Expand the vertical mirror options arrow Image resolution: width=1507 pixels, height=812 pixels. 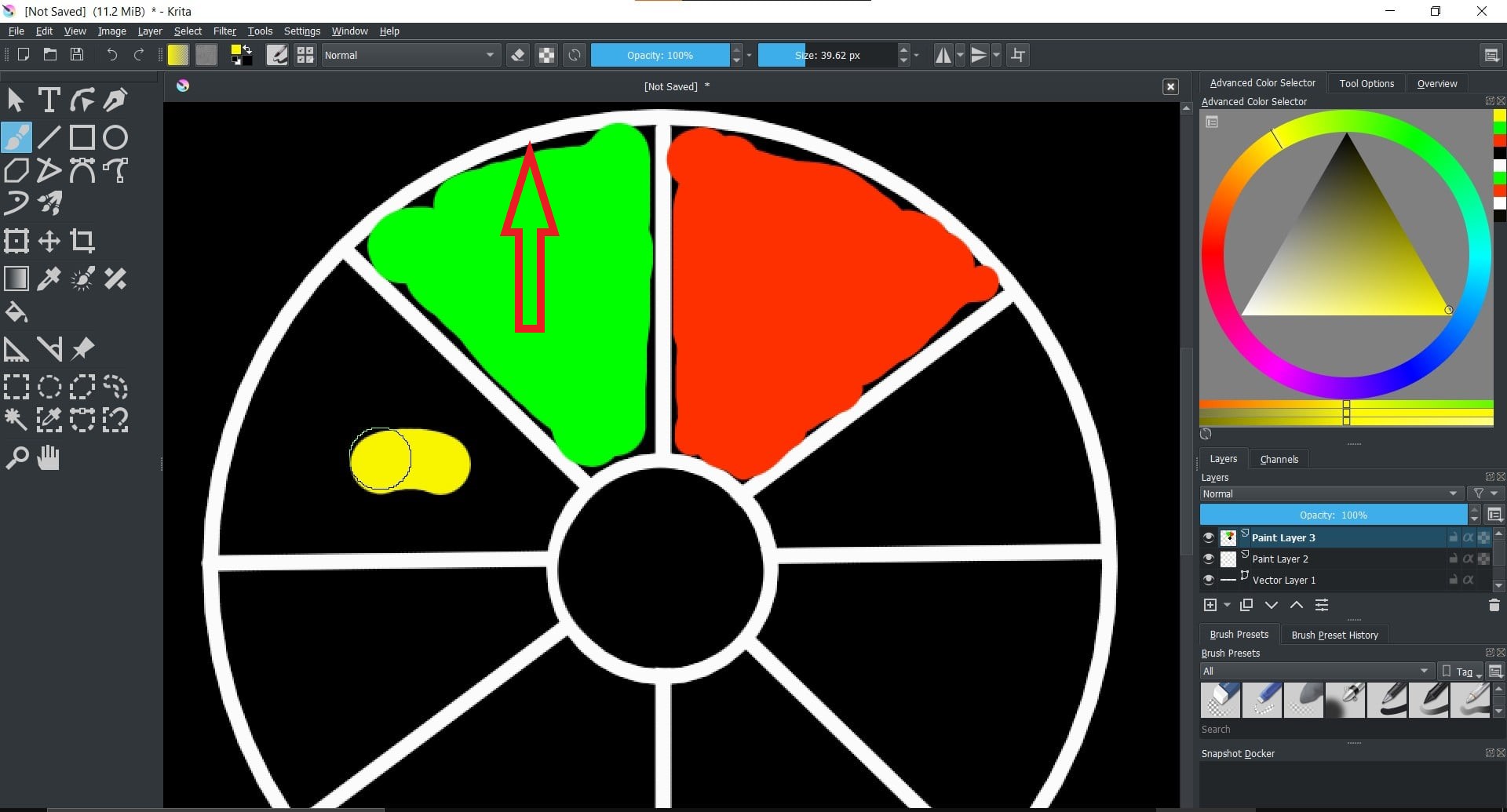coord(996,55)
